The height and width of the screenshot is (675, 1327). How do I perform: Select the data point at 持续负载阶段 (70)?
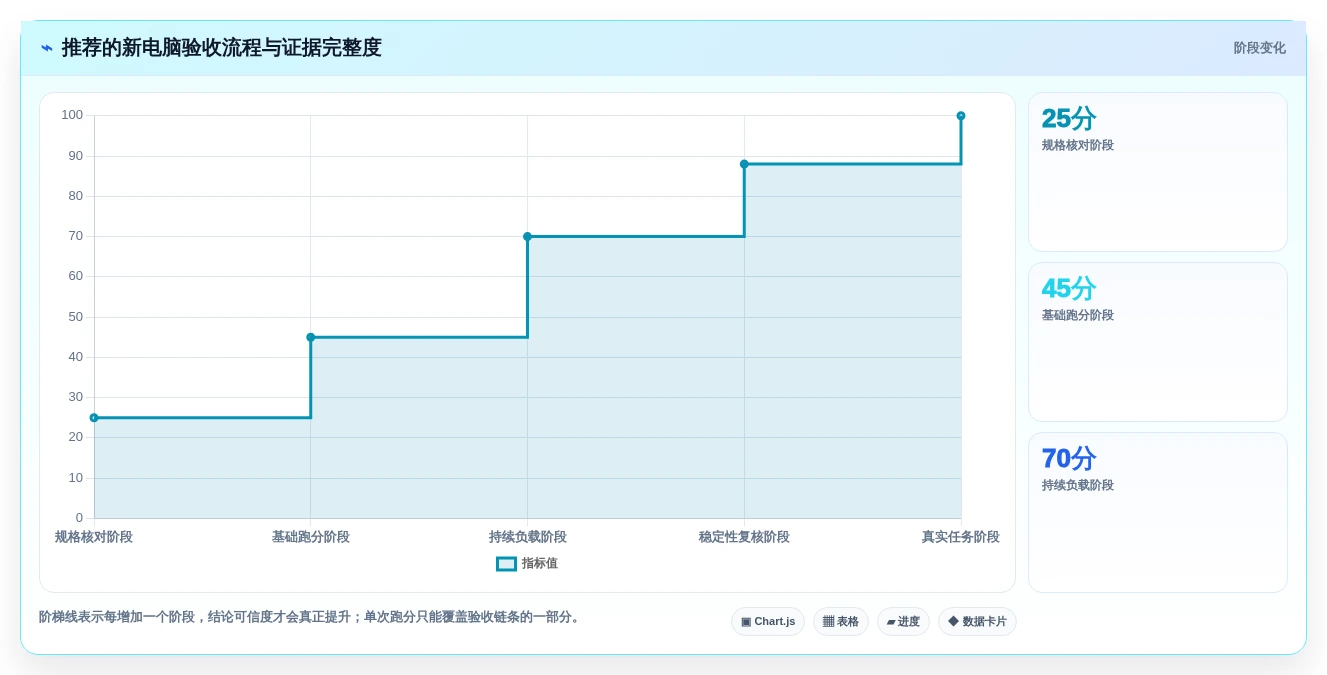coord(527,237)
